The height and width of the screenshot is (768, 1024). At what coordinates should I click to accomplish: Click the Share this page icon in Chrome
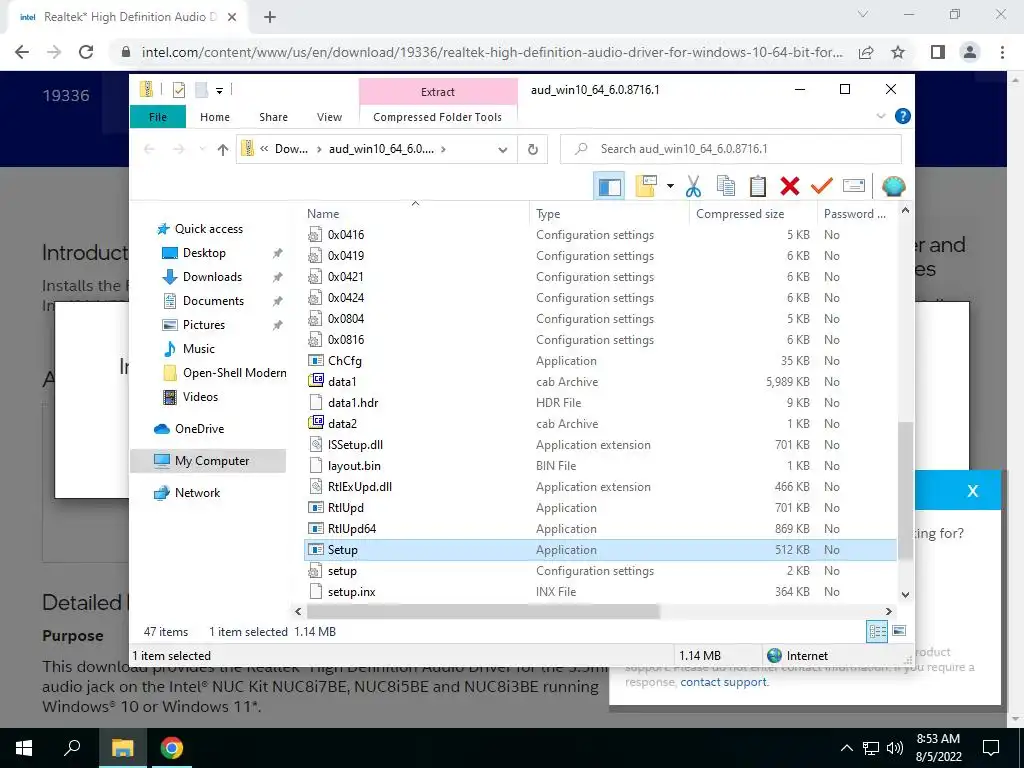[x=866, y=52]
